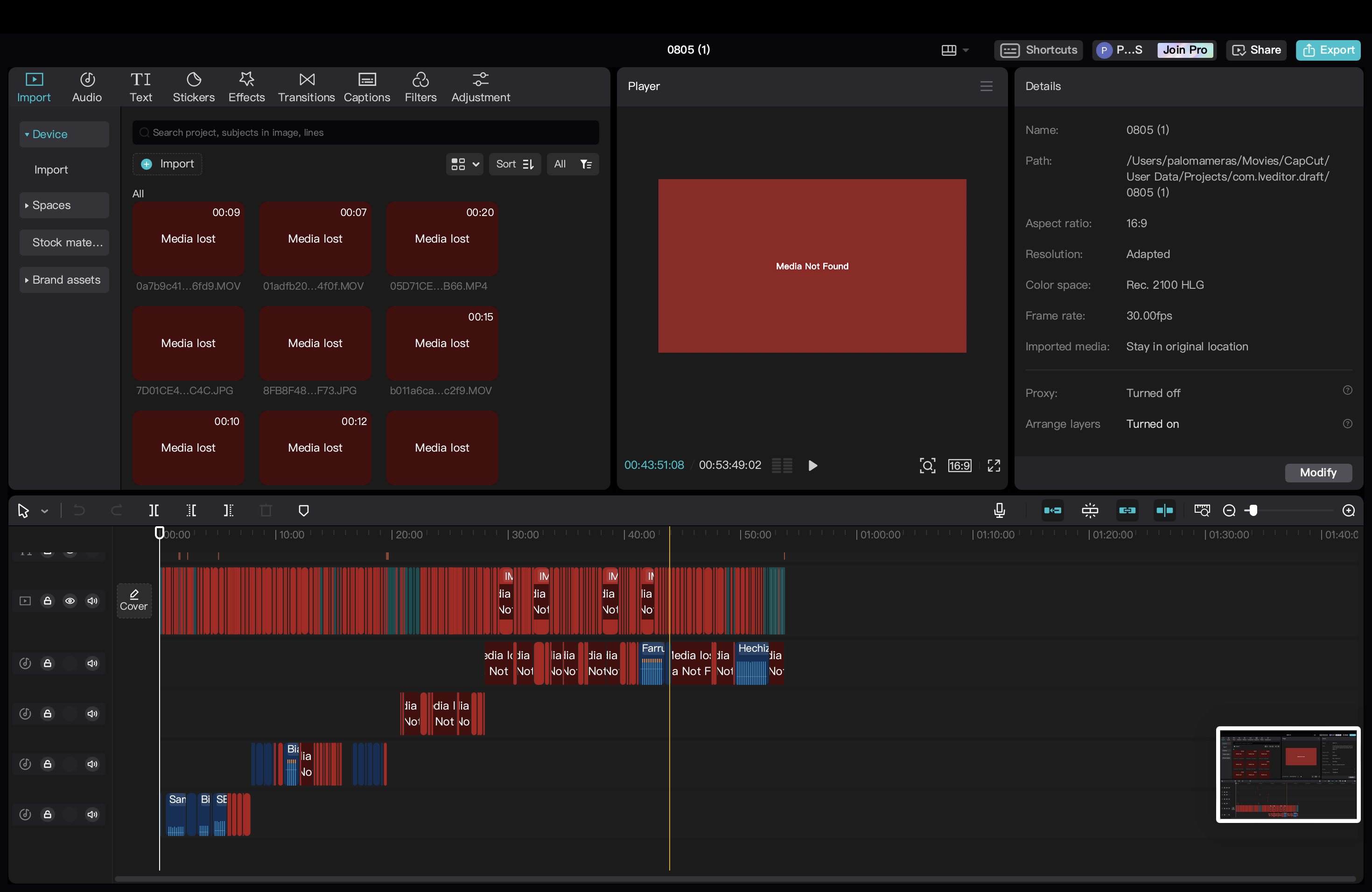This screenshot has height=892, width=1372.
Task: Click the zoom out timeline magnifier icon
Action: click(1229, 510)
